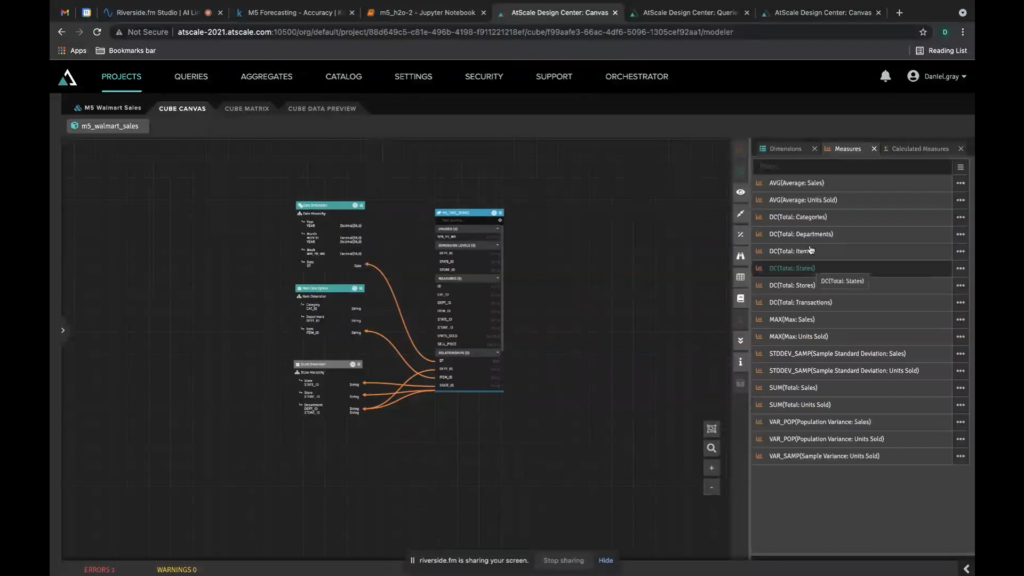
Task: Click ERRORS 1 in status bar
Action: 99,569
